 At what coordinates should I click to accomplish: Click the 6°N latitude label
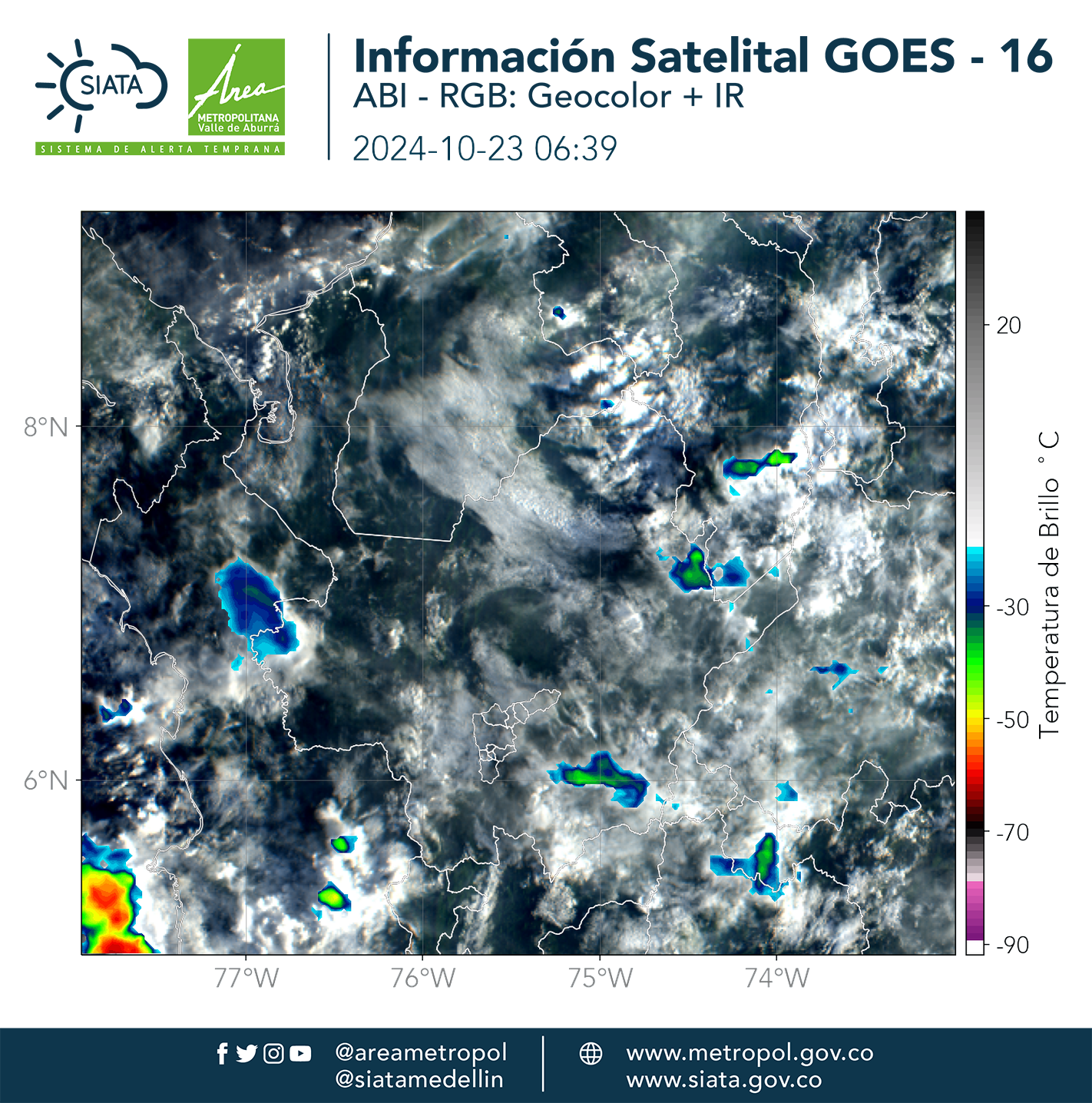pyautogui.click(x=46, y=780)
